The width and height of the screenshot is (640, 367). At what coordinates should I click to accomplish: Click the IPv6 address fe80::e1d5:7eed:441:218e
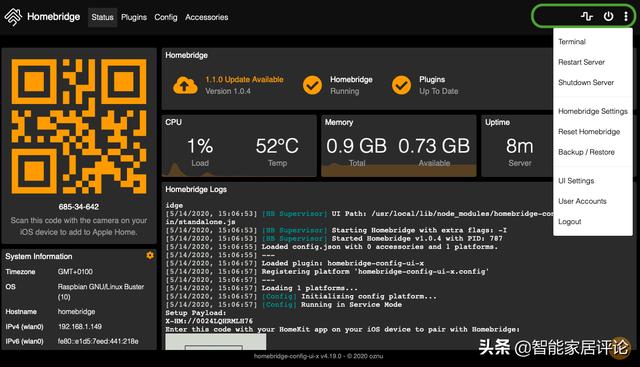coord(98,341)
